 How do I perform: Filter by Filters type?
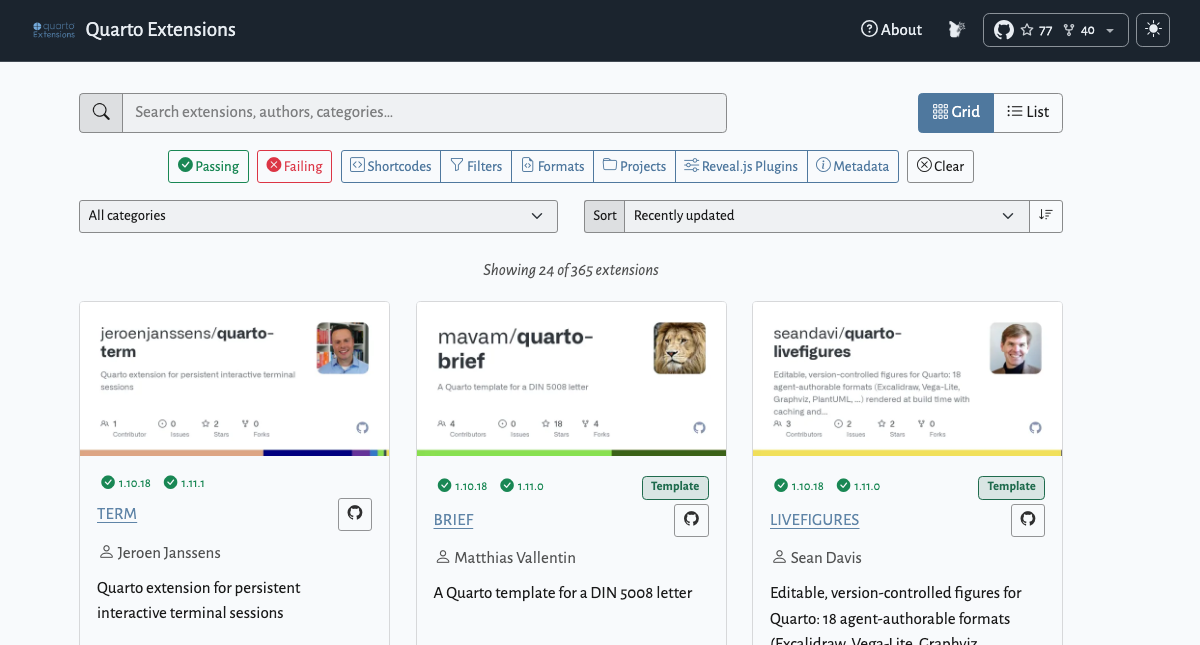coord(476,166)
